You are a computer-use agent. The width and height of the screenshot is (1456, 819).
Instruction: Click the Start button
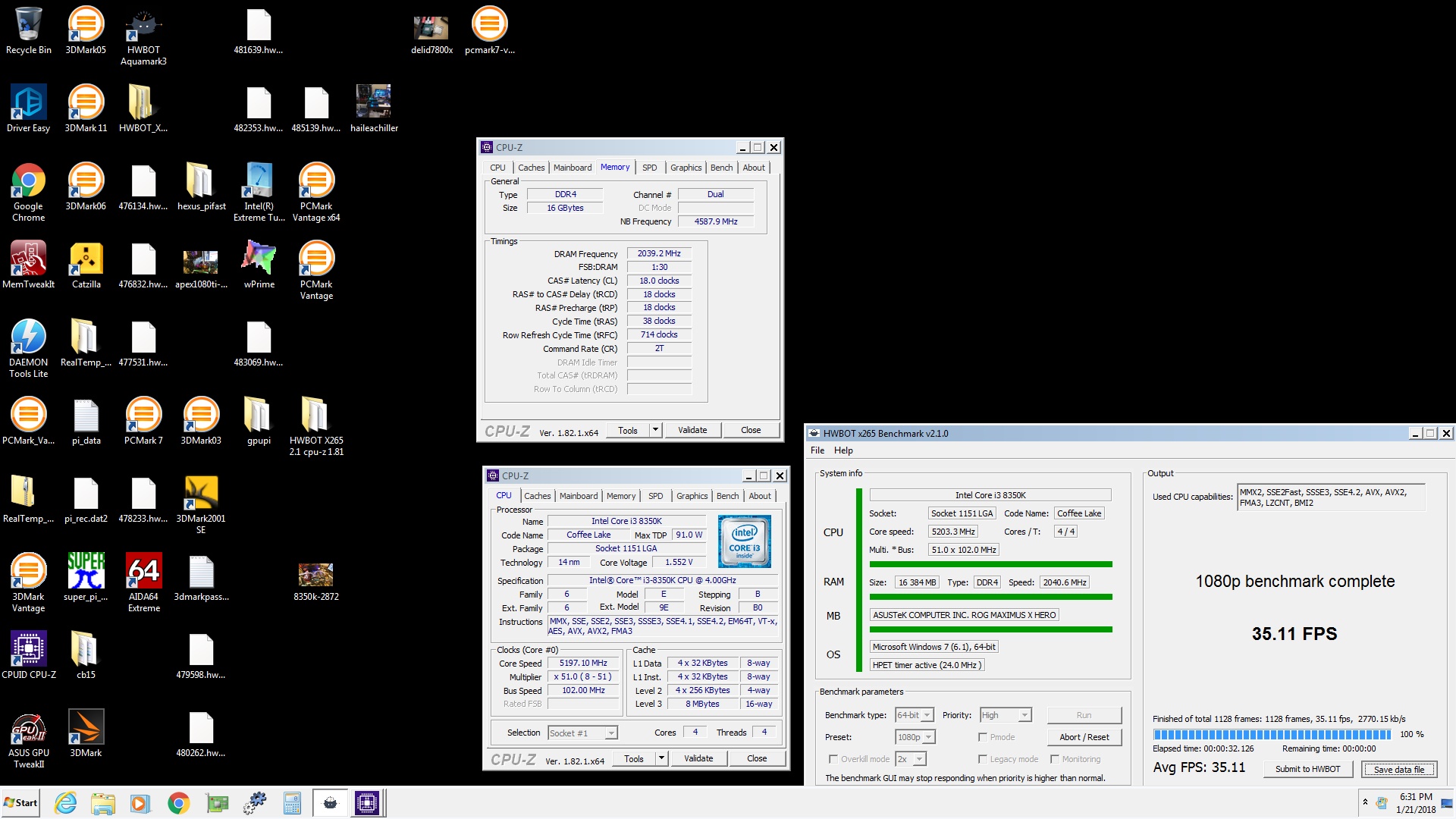point(20,803)
